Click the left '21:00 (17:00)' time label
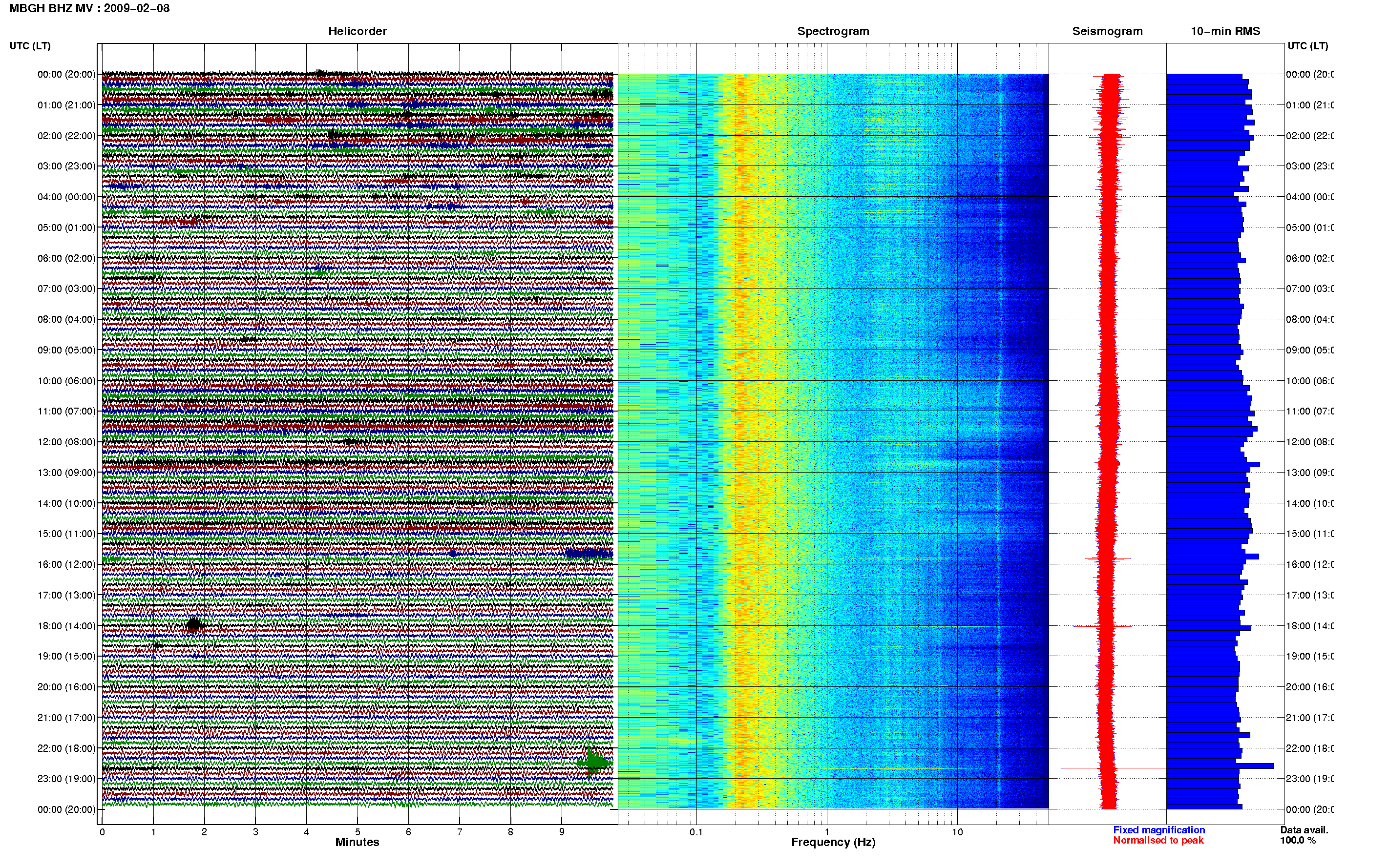This screenshot has width=1389, height=868. pyautogui.click(x=66, y=718)
